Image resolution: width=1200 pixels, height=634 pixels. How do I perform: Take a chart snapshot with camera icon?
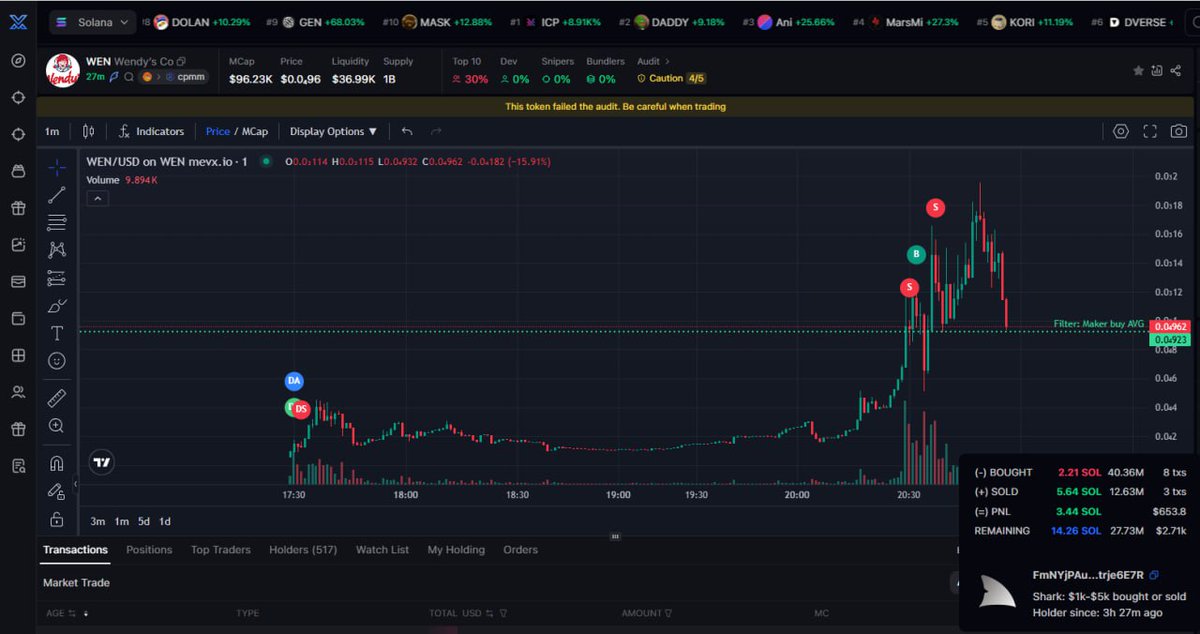pyautogui.click(x=1180, y=131)
